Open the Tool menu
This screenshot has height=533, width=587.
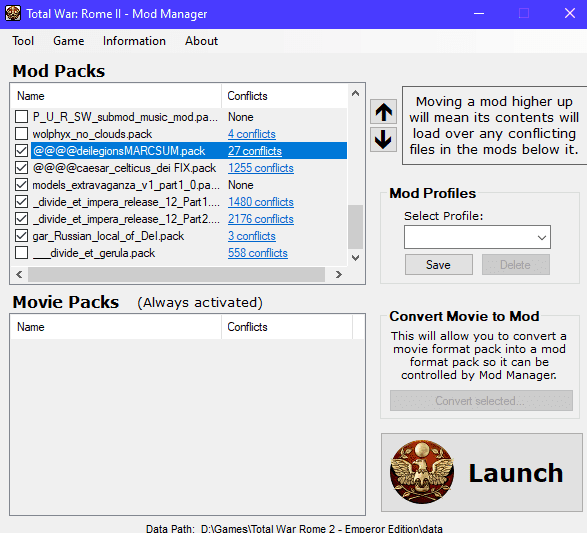(x=23, y=41)
